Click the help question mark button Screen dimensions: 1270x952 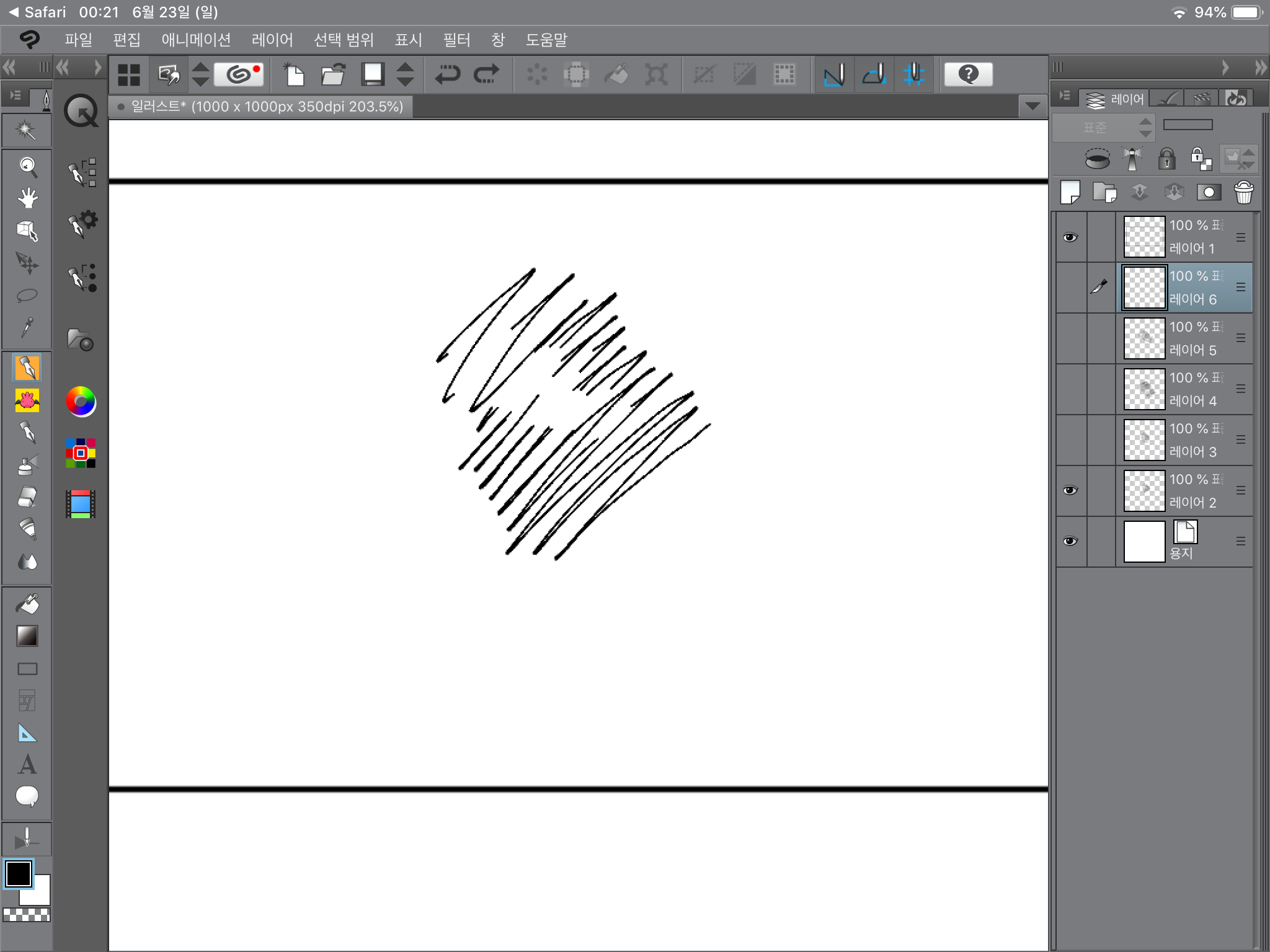pos(968,74)
